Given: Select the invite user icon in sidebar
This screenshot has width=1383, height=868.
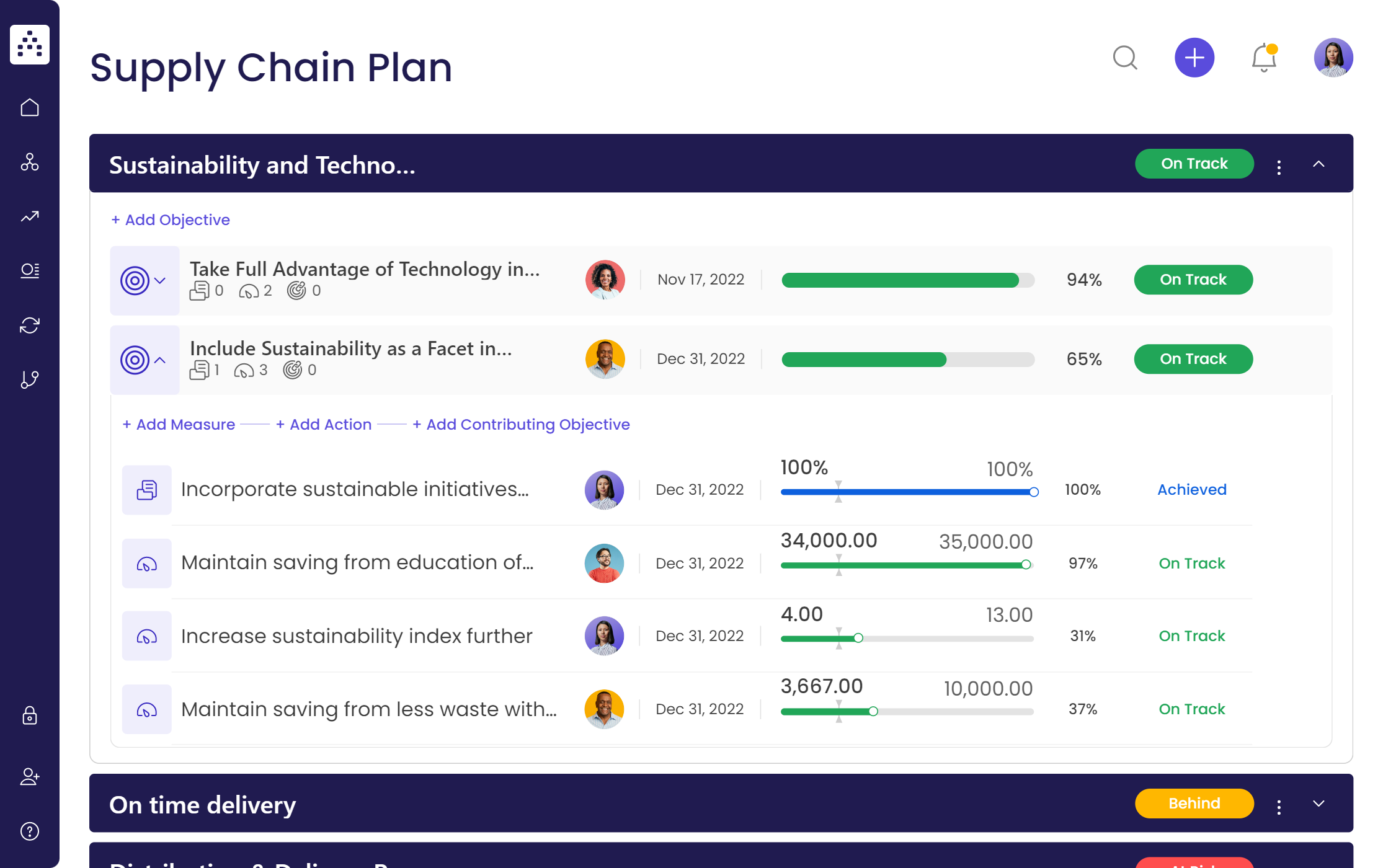Looking at the screenshot, I should (29, 777).
